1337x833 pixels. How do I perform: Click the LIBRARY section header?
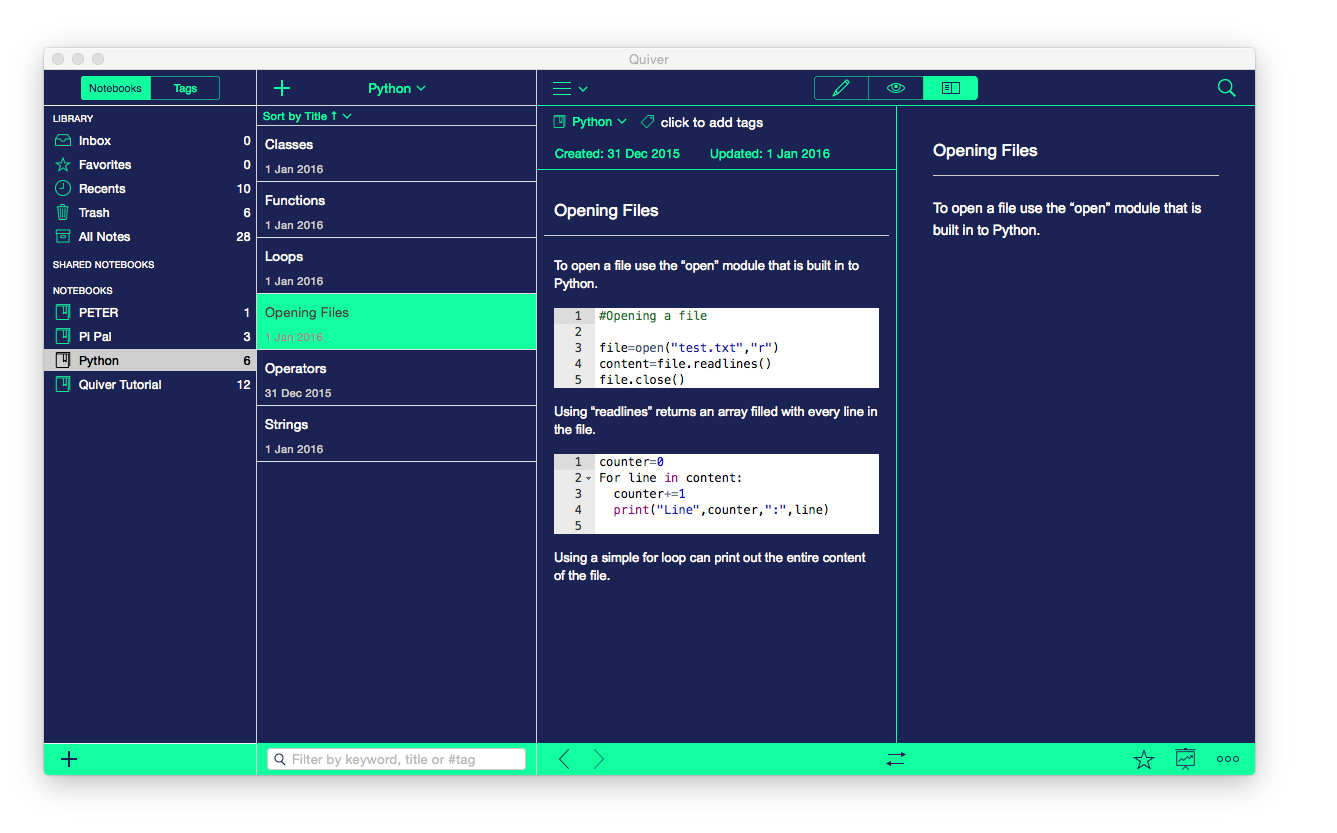[73, 119]
